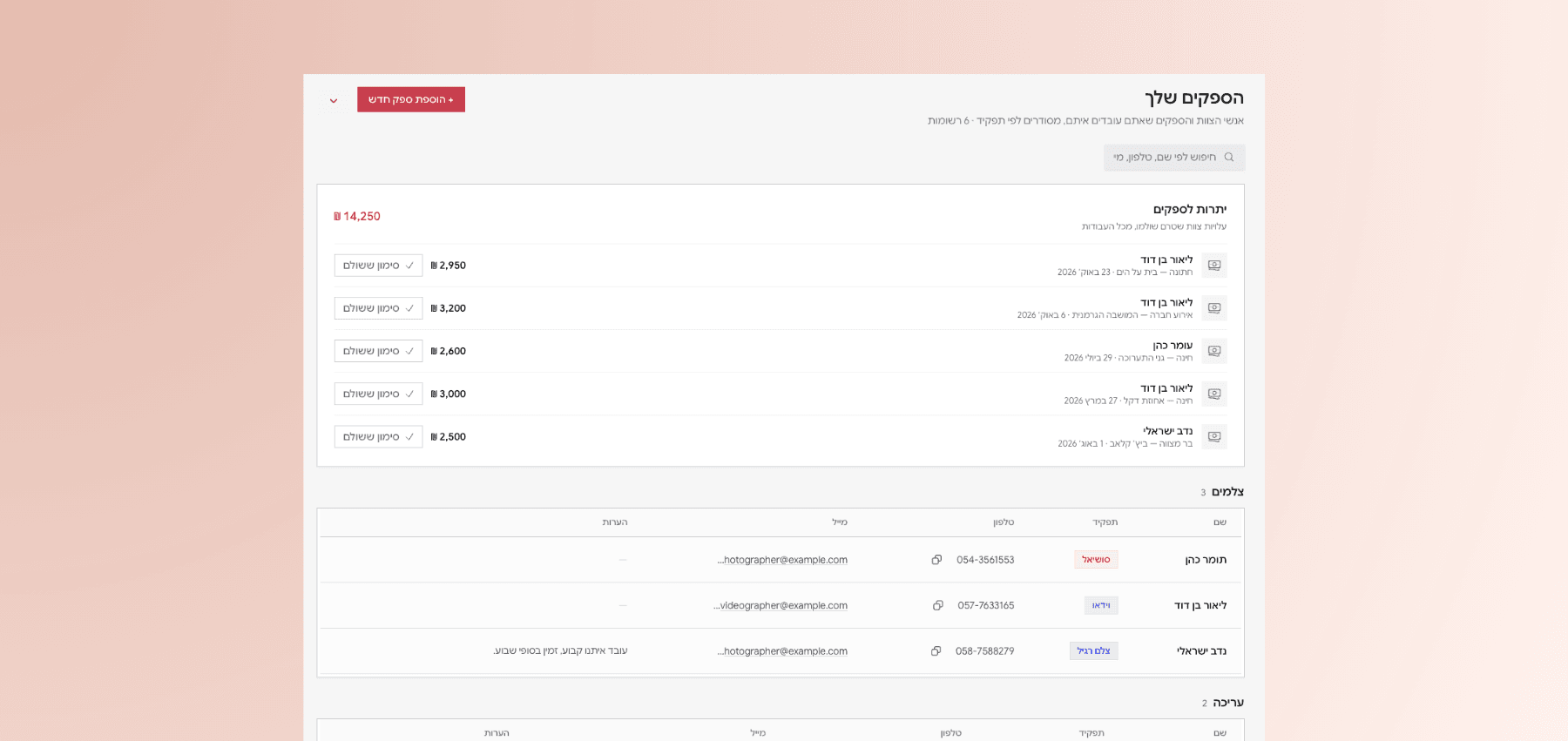This screenshot has width=1568, height=741.
Task: Focus the supplier search field
Action: pyautogui.click(x=1174, y=158)
